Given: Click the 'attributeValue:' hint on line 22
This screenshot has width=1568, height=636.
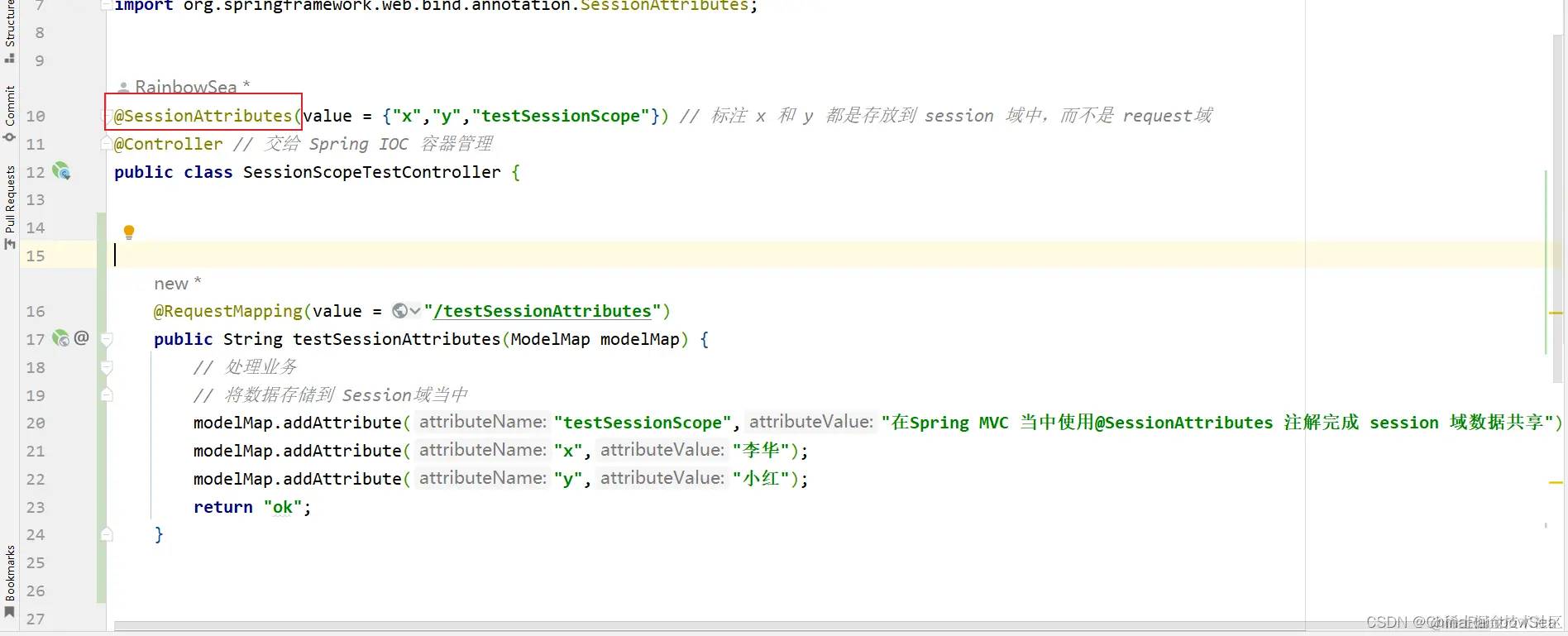Looking at the screenshot, I should [x=662, y=478].
